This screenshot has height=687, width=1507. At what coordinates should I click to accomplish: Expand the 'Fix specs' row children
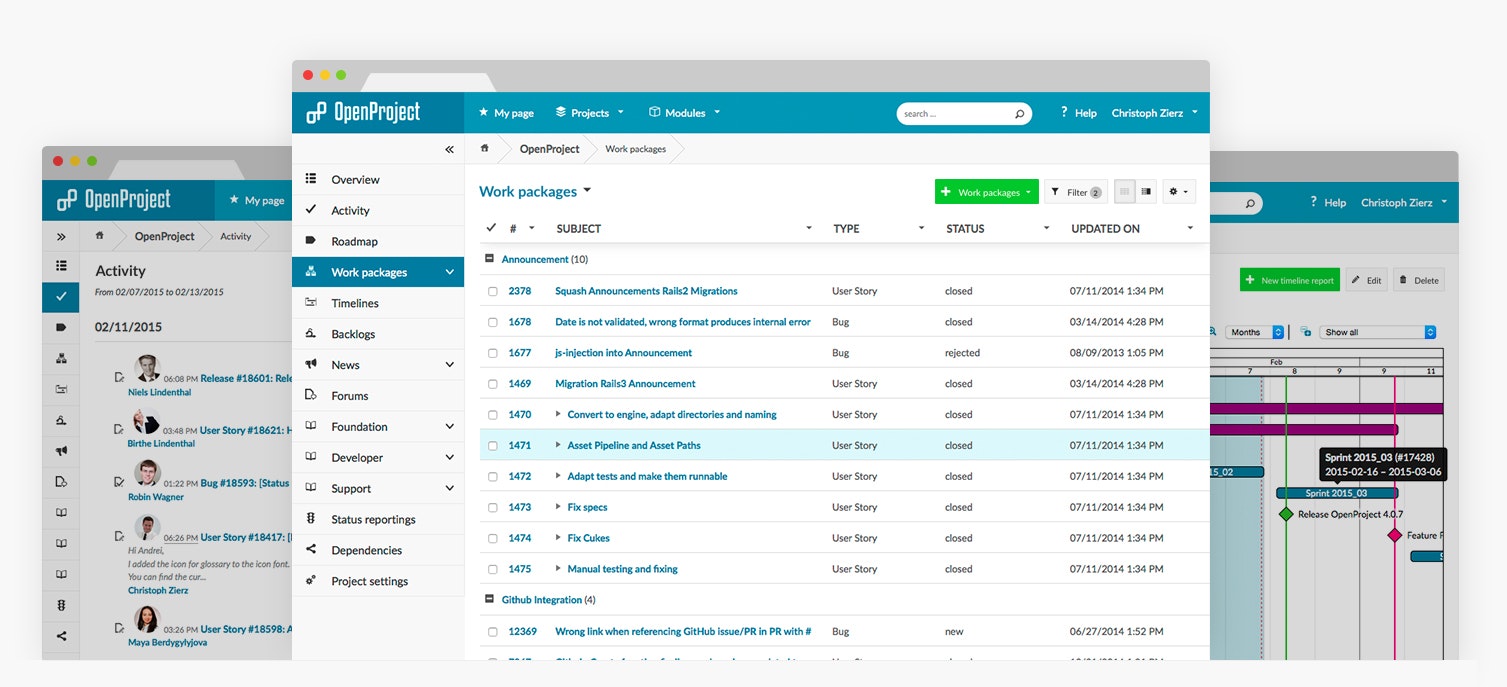pos(558,508)
